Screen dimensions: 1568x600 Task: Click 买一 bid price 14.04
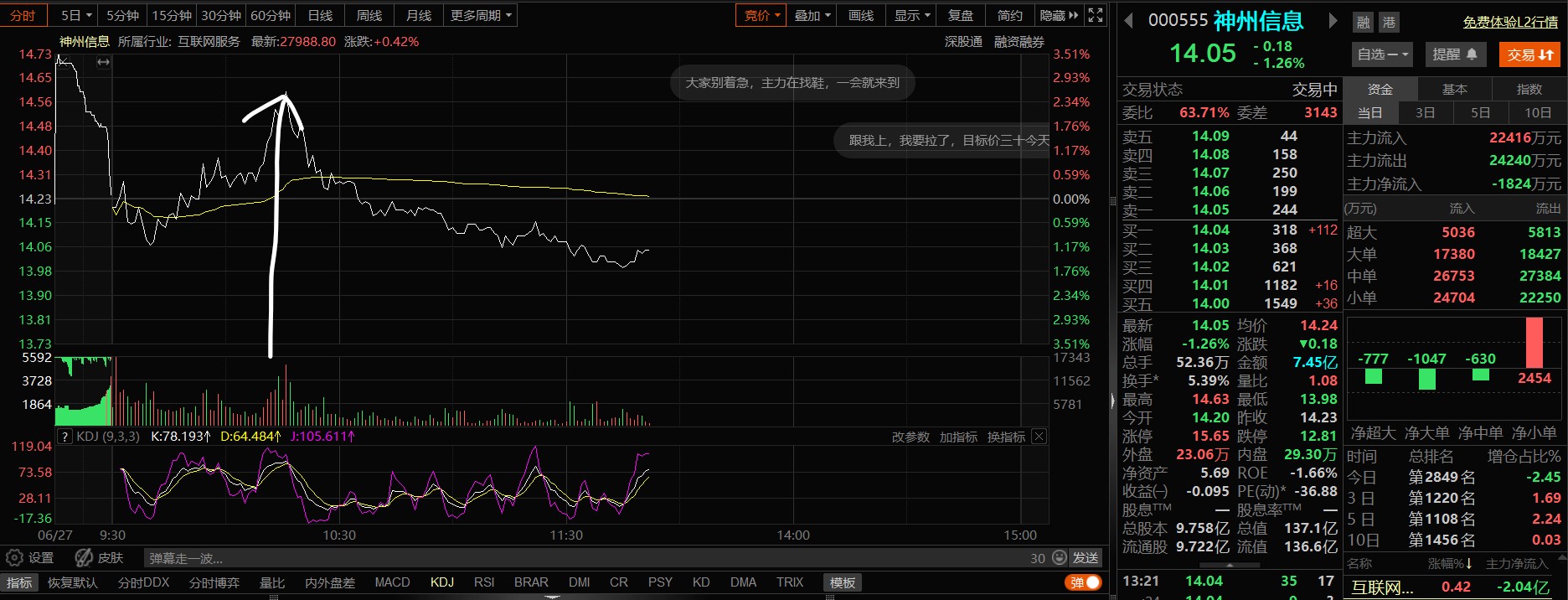(1210, 230)
